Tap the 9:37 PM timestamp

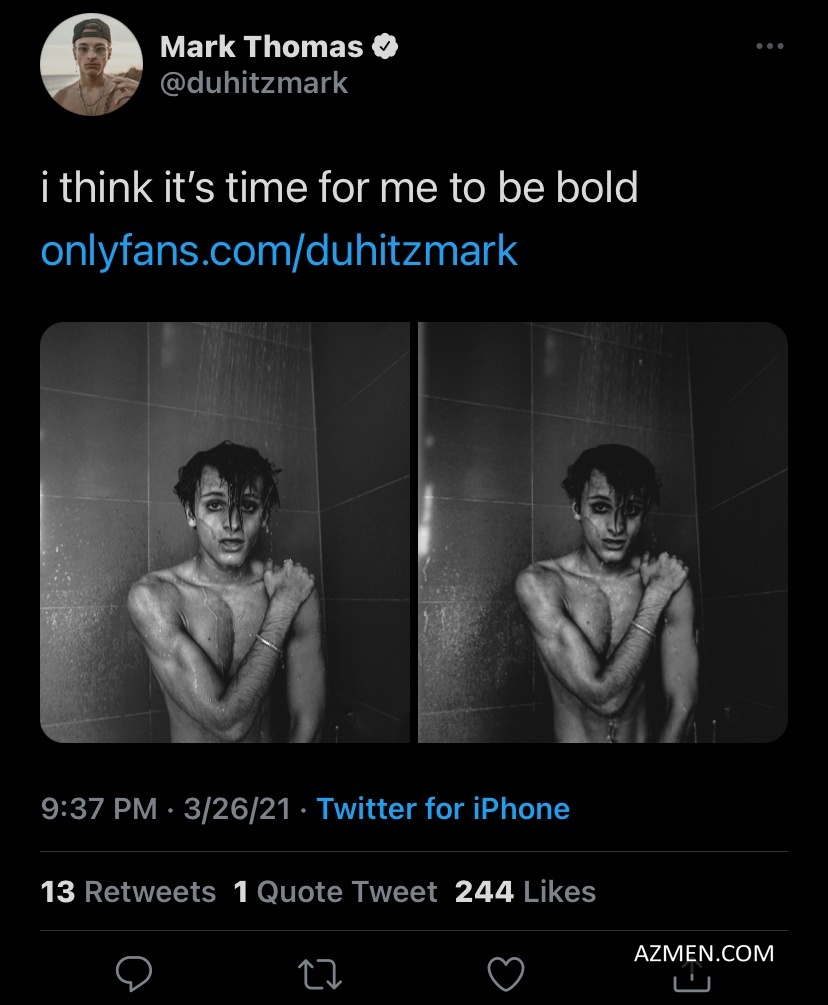pyautogui.click(x=99, y=808)
